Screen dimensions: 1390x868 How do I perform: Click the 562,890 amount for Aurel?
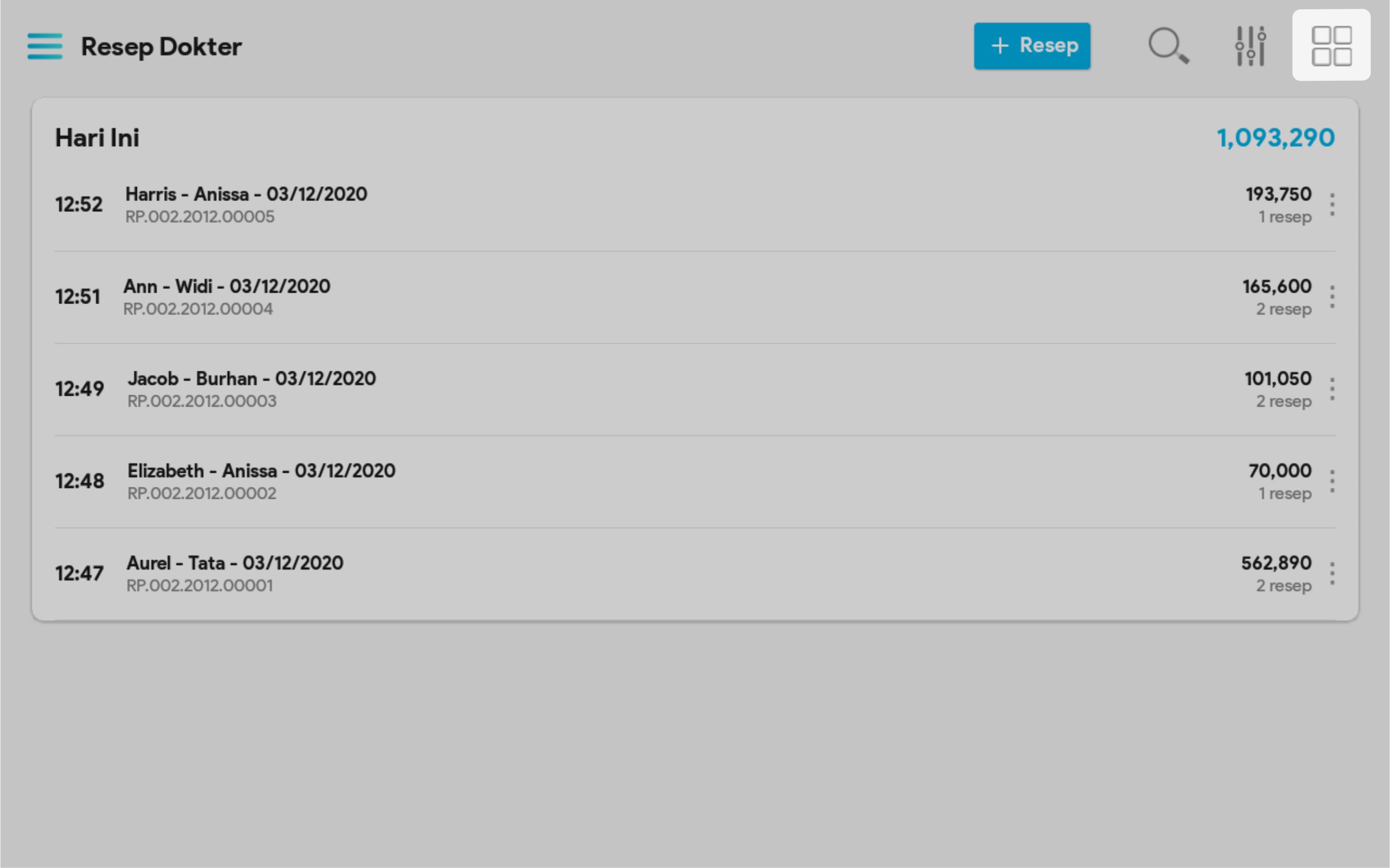[x=1276, y=563]
